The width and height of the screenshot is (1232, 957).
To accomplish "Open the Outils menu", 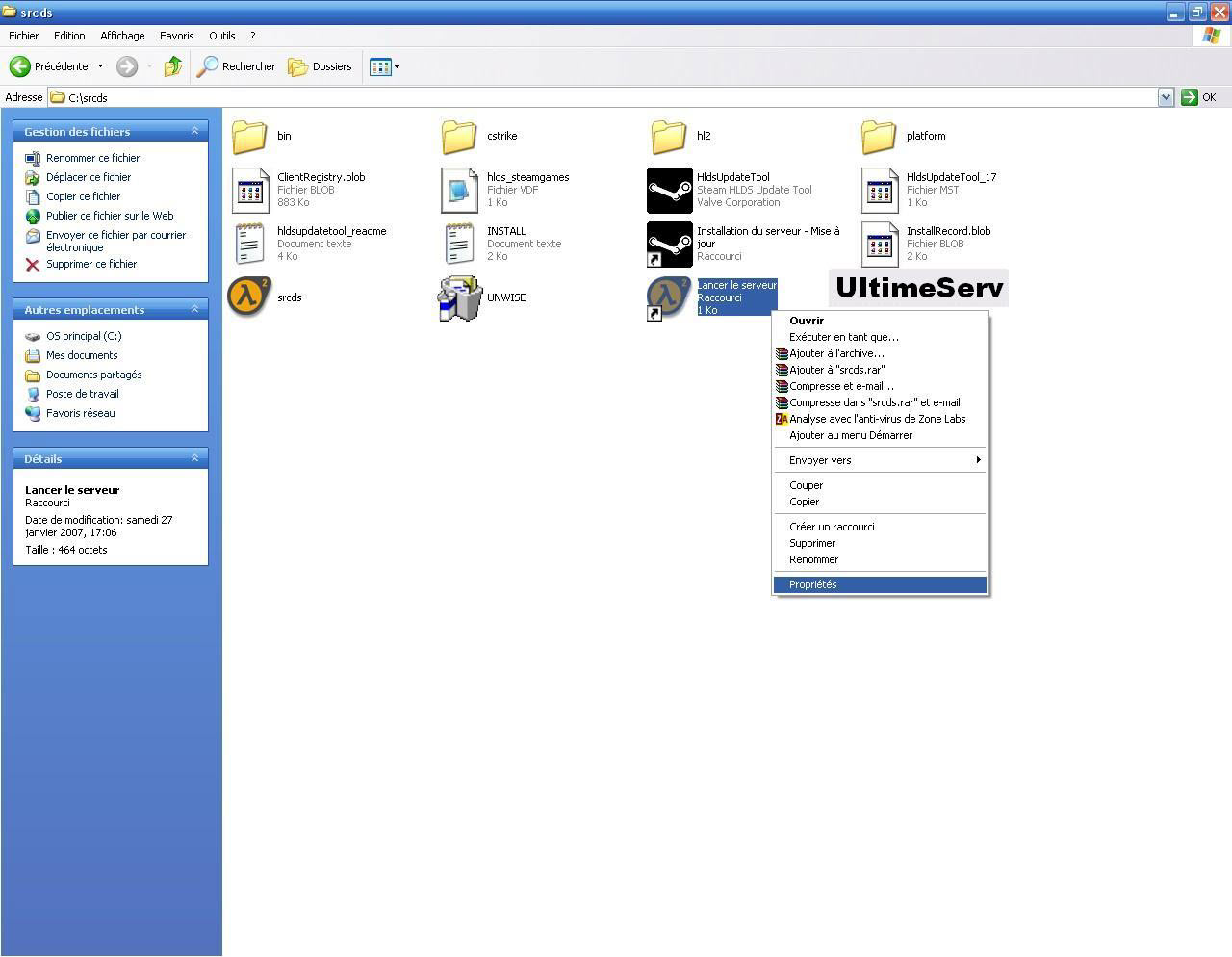I will pos(222,36).
